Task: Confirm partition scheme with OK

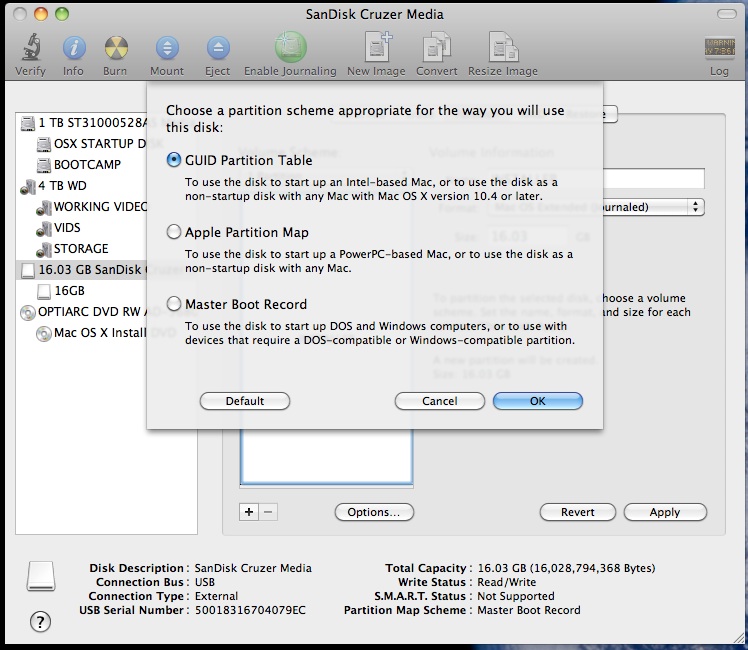Action: tap(538, 401)
